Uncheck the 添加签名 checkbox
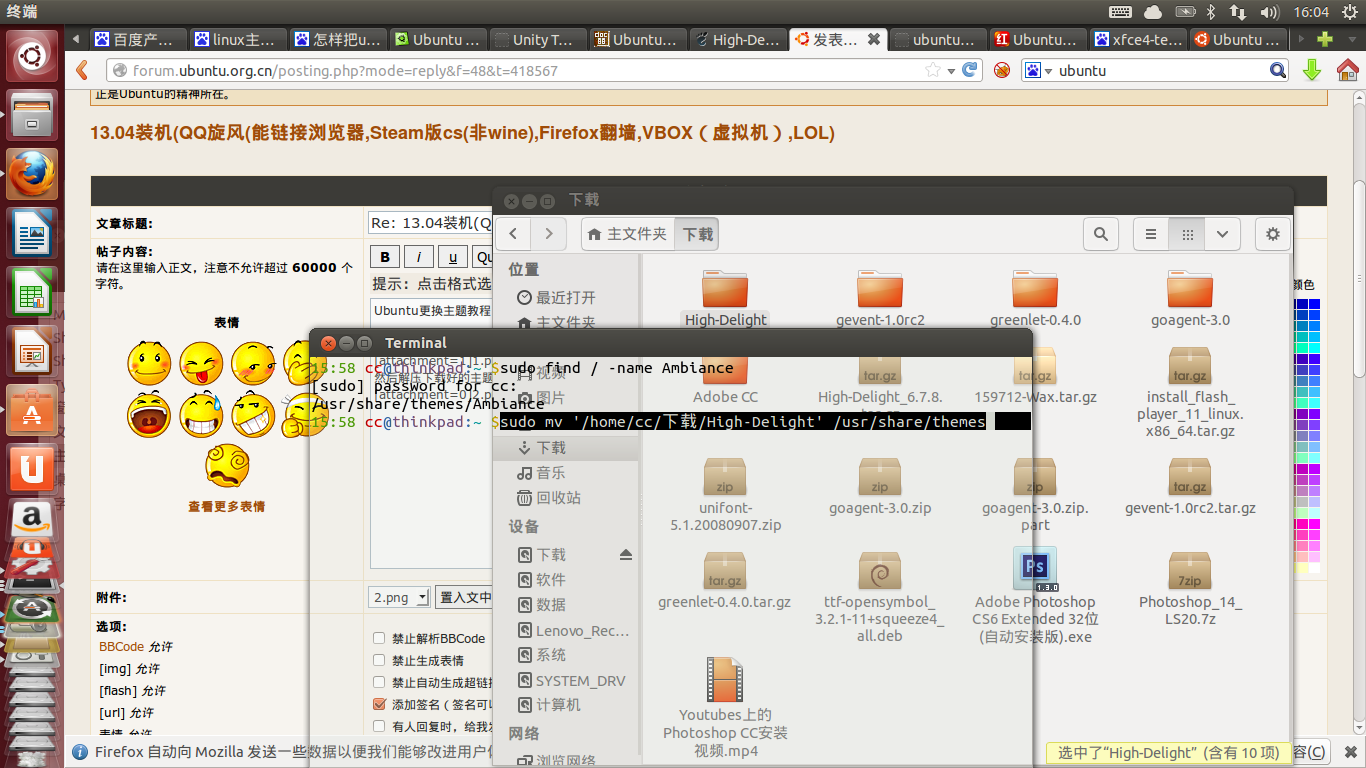 [379, 704]
